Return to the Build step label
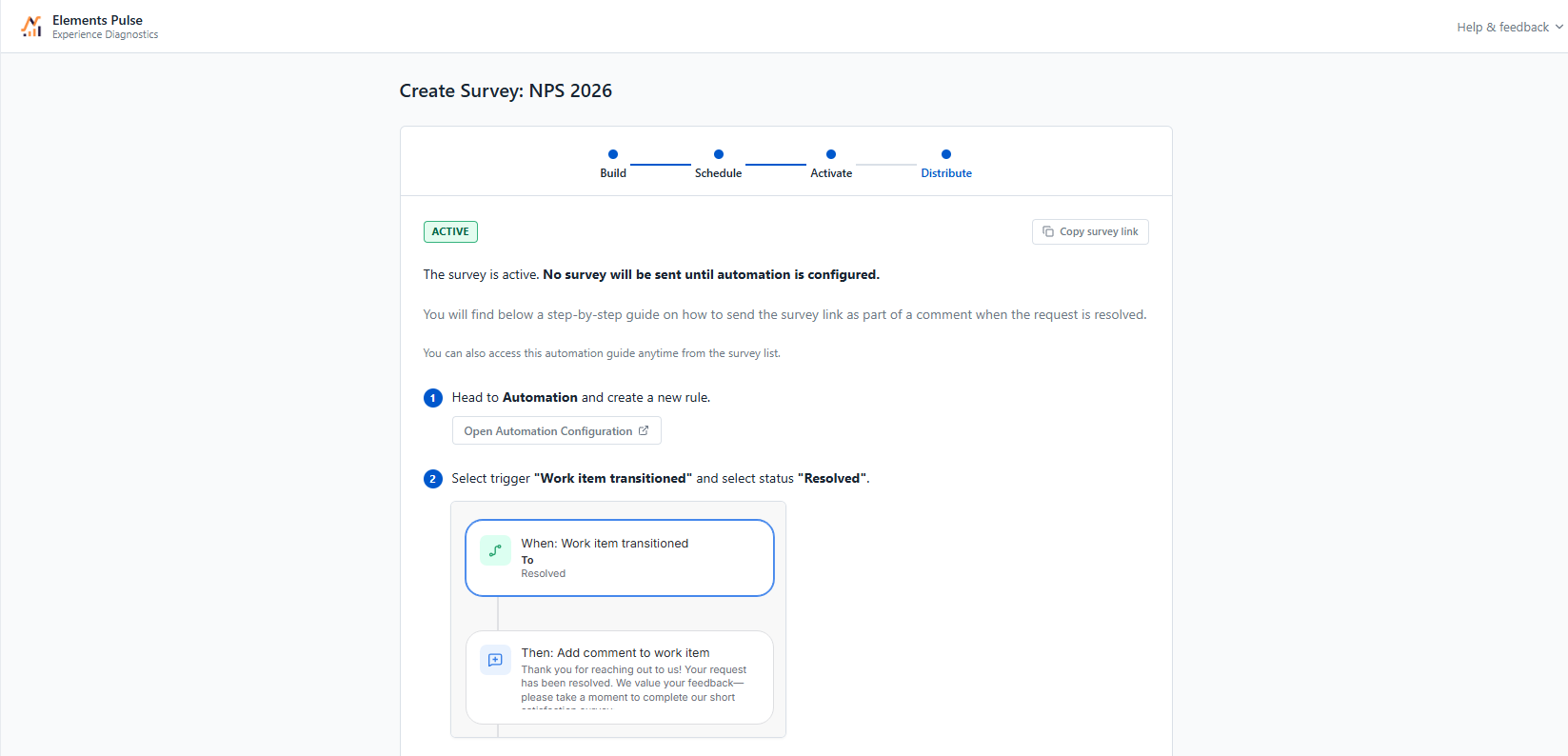Viewport: 1568px width, 756px height. [613, 173]
